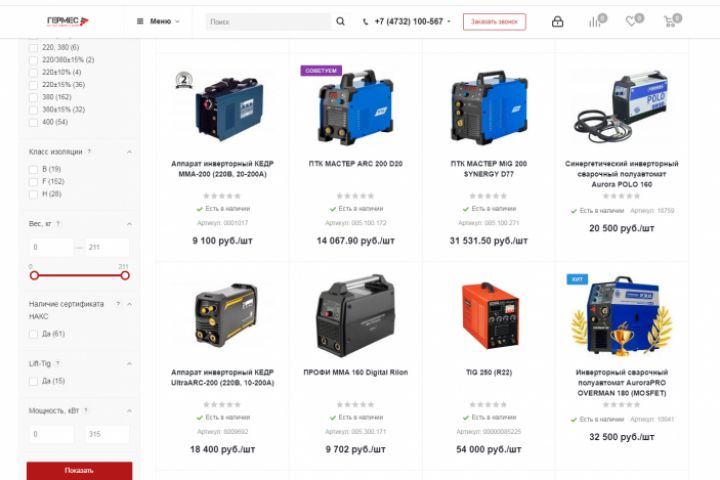Collapse the Вес, кг filter section
The width and height of the screenshot is (720, 480).
[129, 224]
